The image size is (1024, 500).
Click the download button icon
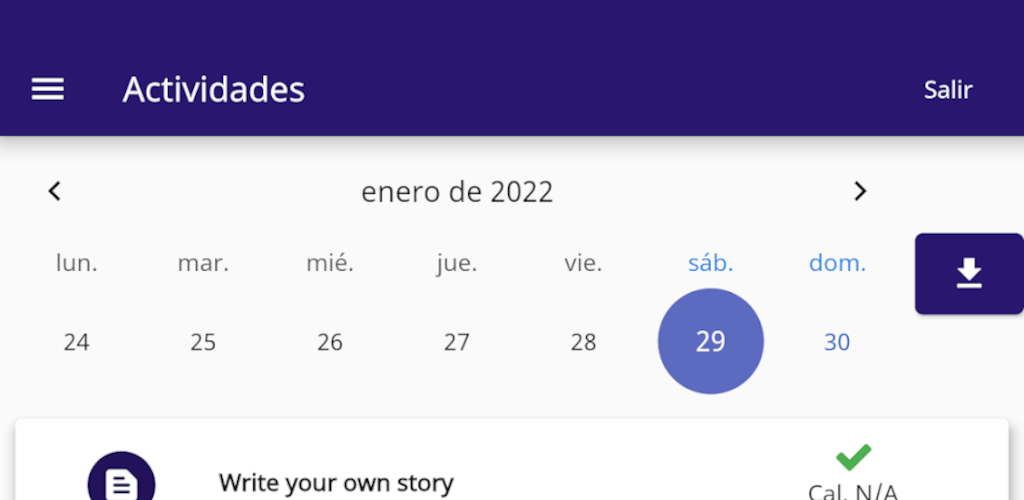969,273
